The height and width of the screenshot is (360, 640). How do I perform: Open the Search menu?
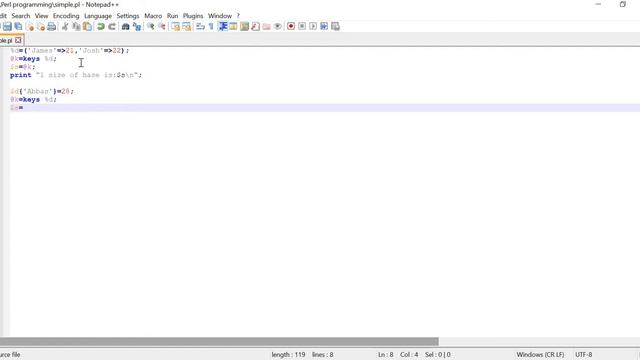(21, 16)
